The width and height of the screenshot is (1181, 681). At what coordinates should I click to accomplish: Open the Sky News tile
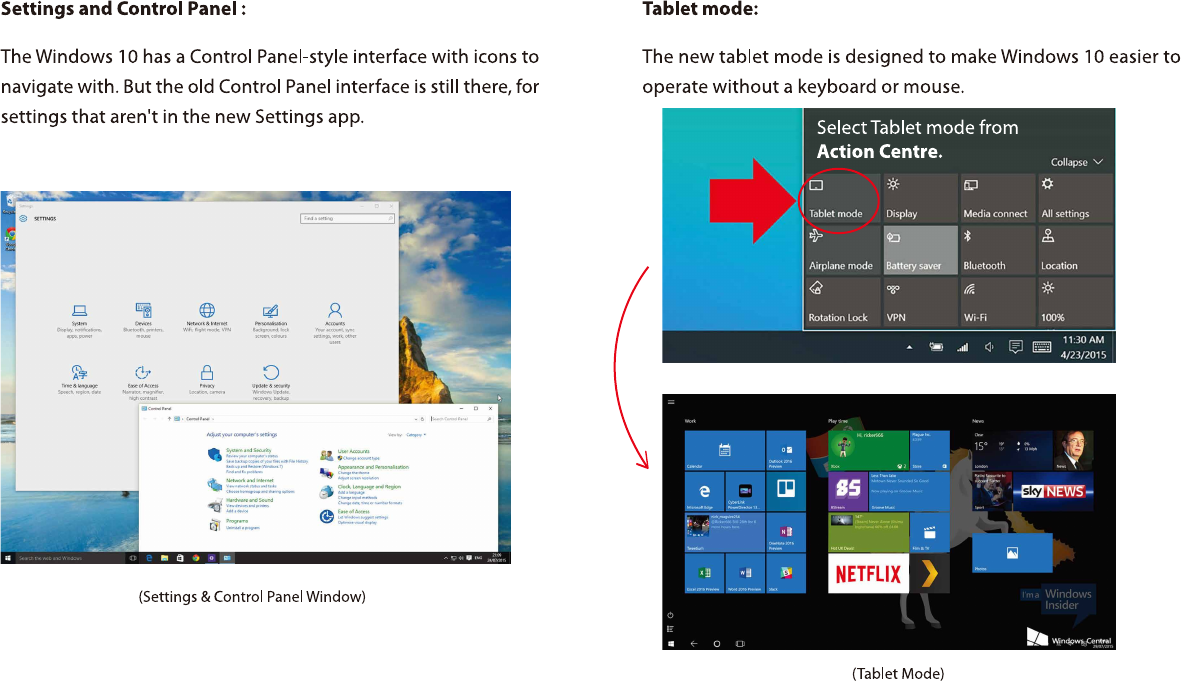(1053, 491)
